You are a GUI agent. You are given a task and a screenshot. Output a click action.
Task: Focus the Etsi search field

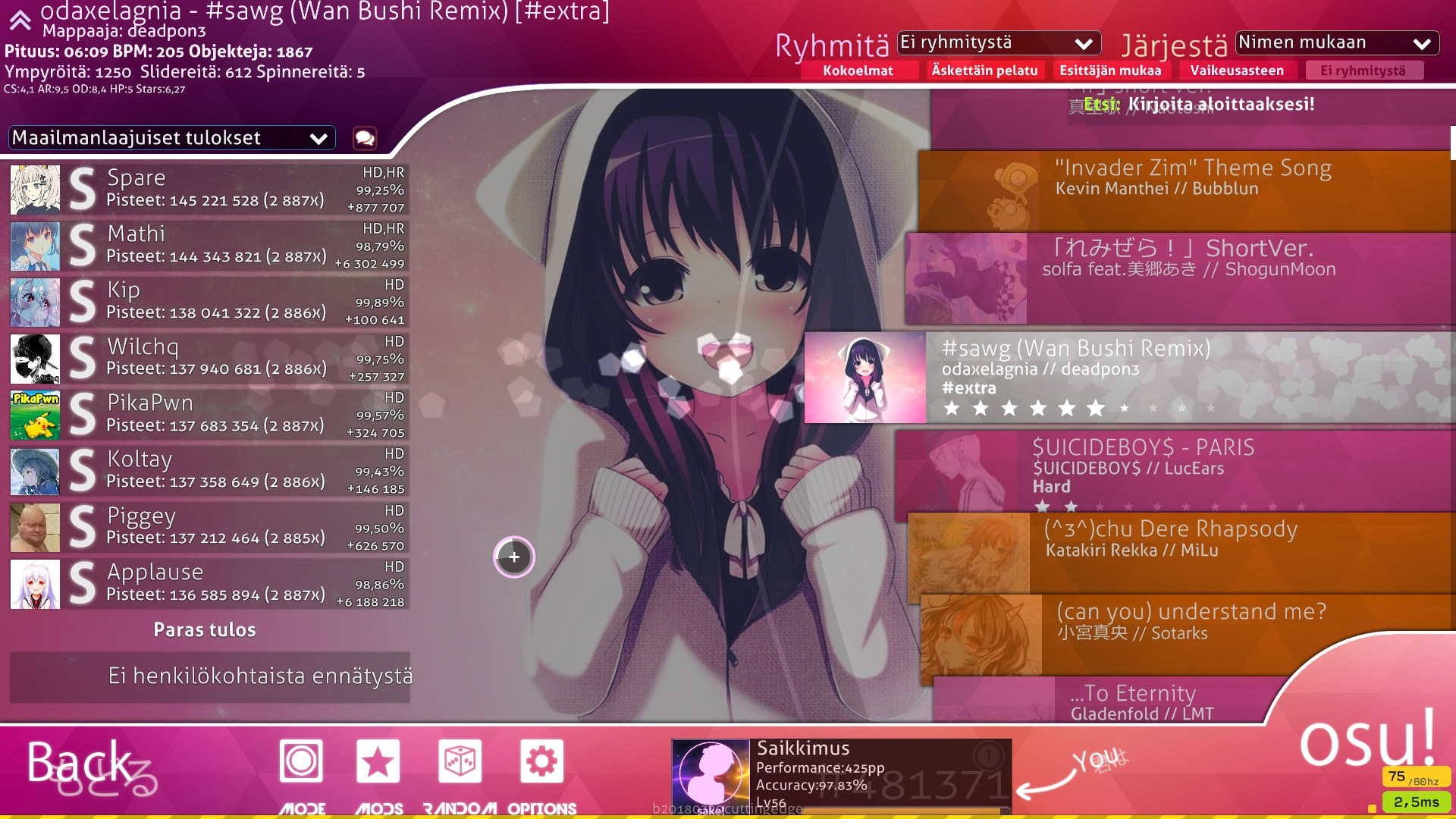(1198, 105)
